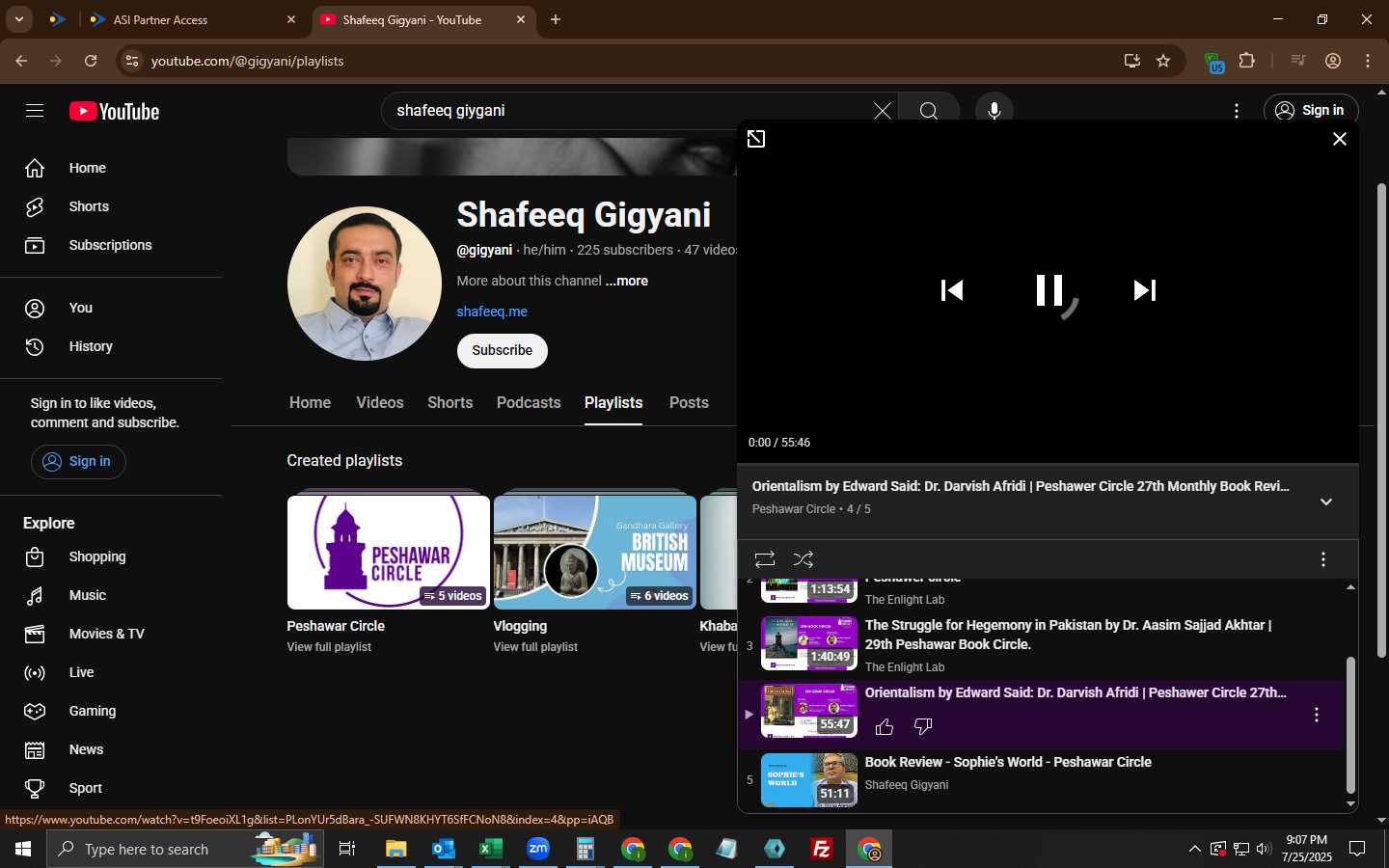This screenshot has width=1389, height=868.
Task: View full playlist under Peshawar Circle
Action: click(x=329, y=647)
